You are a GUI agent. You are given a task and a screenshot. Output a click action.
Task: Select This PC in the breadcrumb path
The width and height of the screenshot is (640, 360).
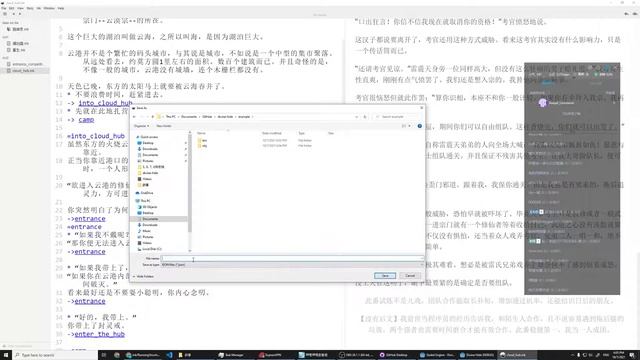click(x=171, y=117)
